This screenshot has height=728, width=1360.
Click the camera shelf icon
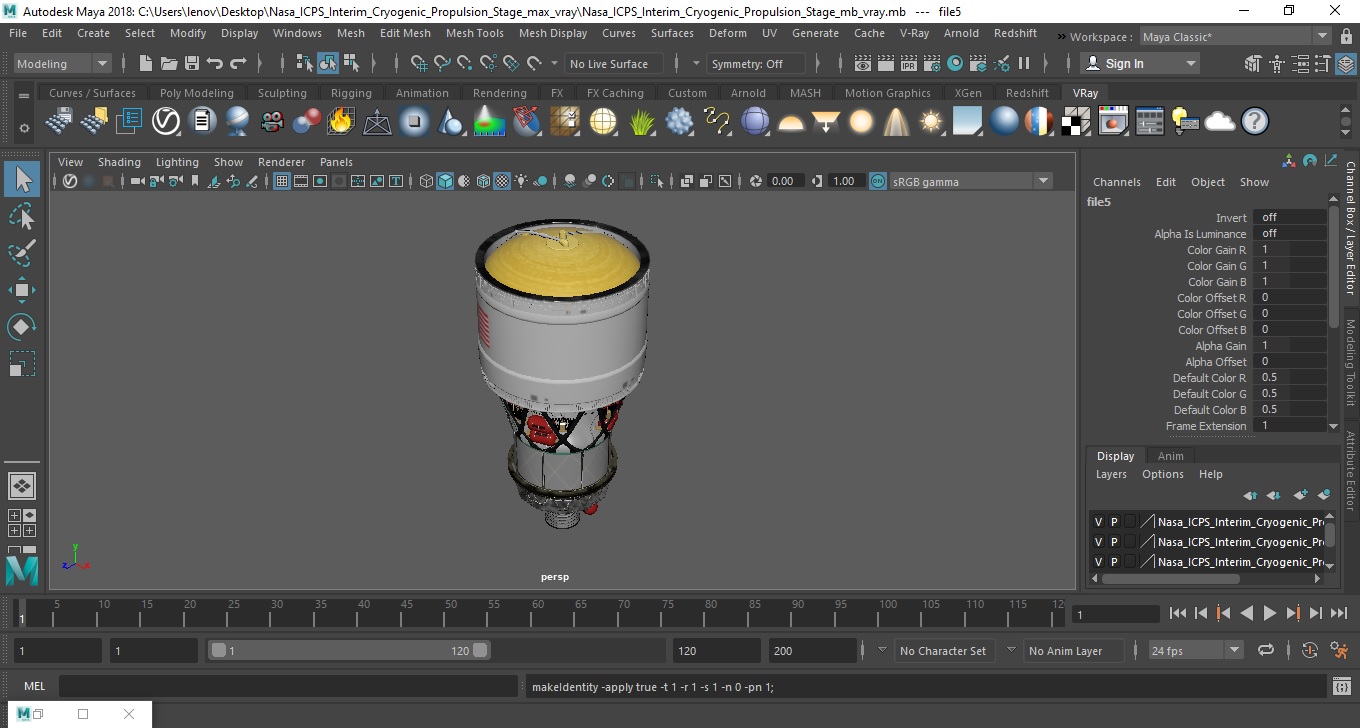pyautogui.click(x=272, y=122)
